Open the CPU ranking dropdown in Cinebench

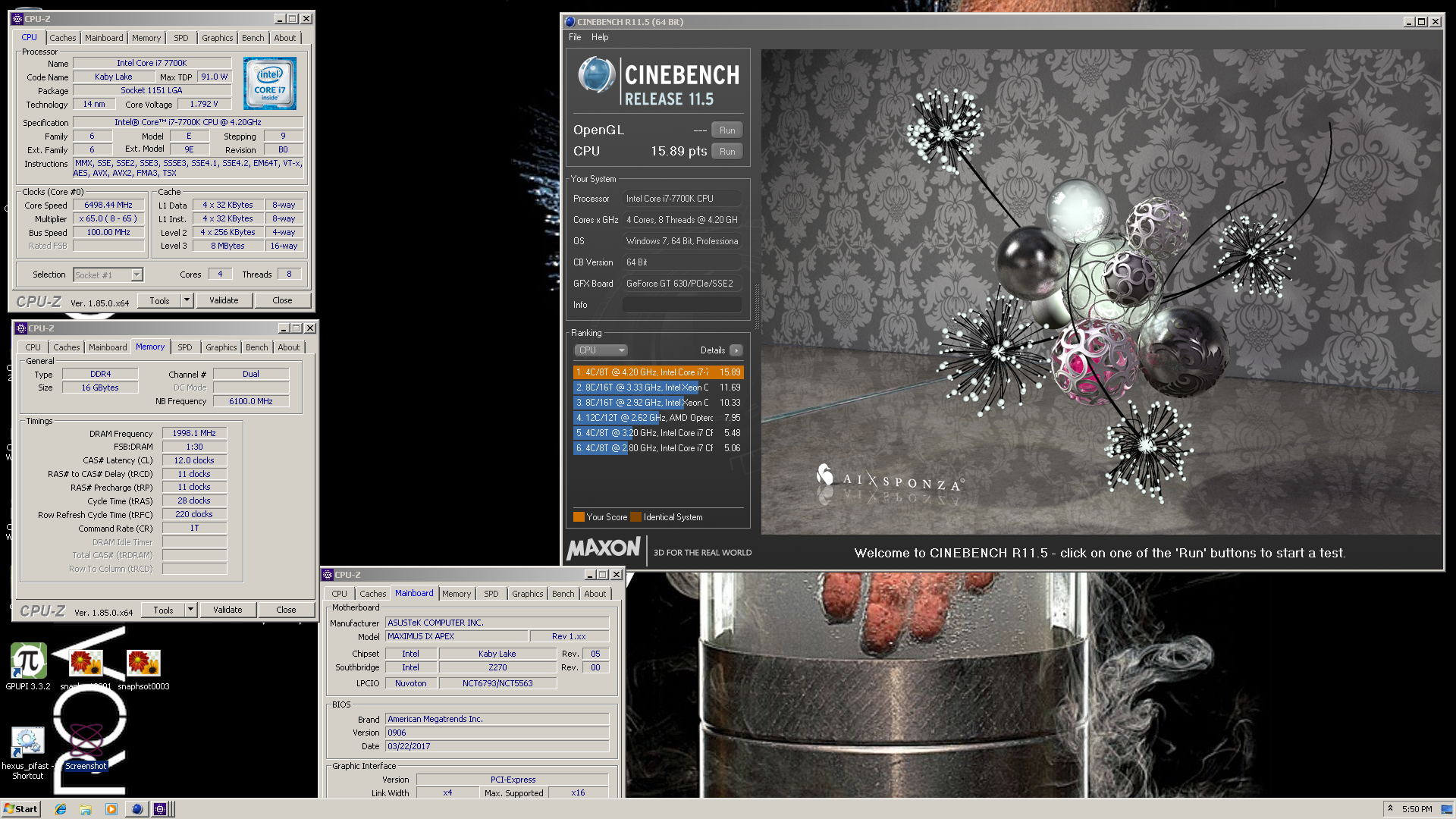(601, 350)
